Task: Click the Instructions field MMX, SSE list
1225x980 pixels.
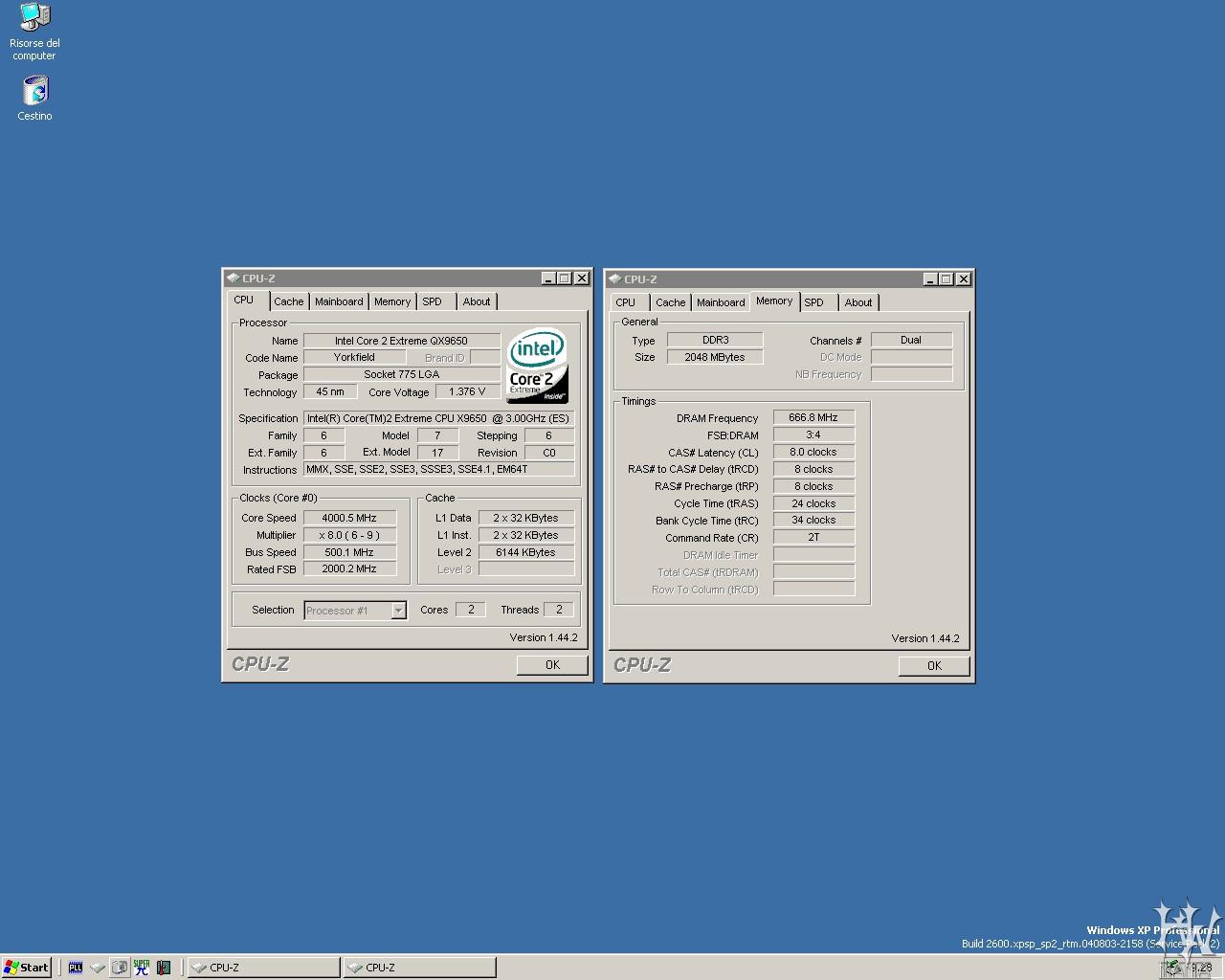Action: click(x=438, y=469)
